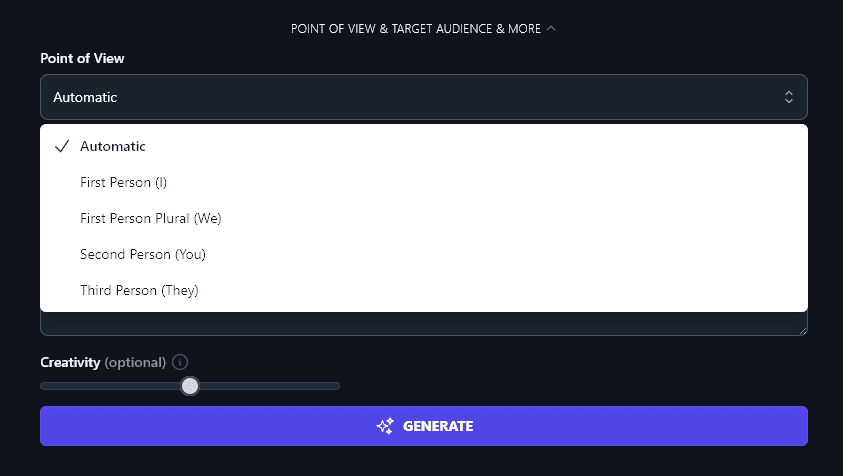Click the info icon next to Creativity
This screenshot has width=843, height=476.
180,362
